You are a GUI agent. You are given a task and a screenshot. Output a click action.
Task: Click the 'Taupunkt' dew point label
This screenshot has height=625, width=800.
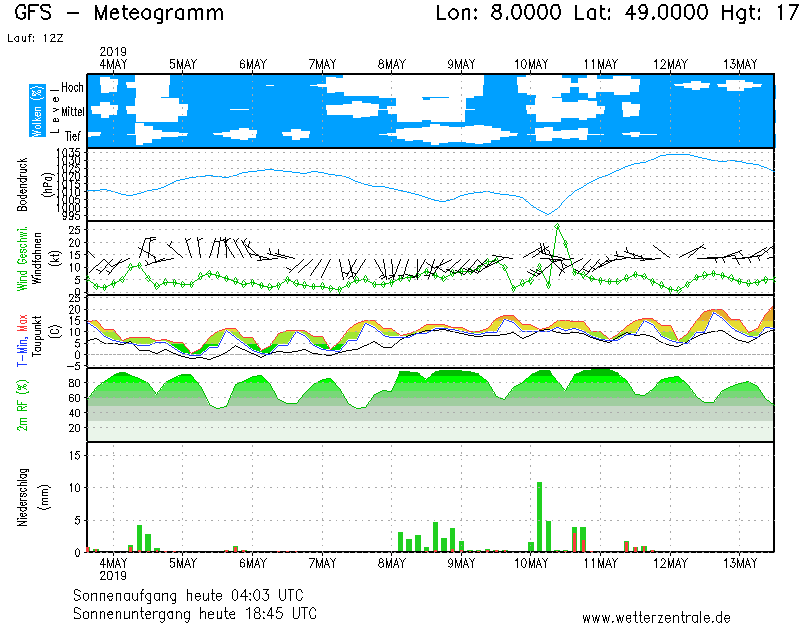37,336
